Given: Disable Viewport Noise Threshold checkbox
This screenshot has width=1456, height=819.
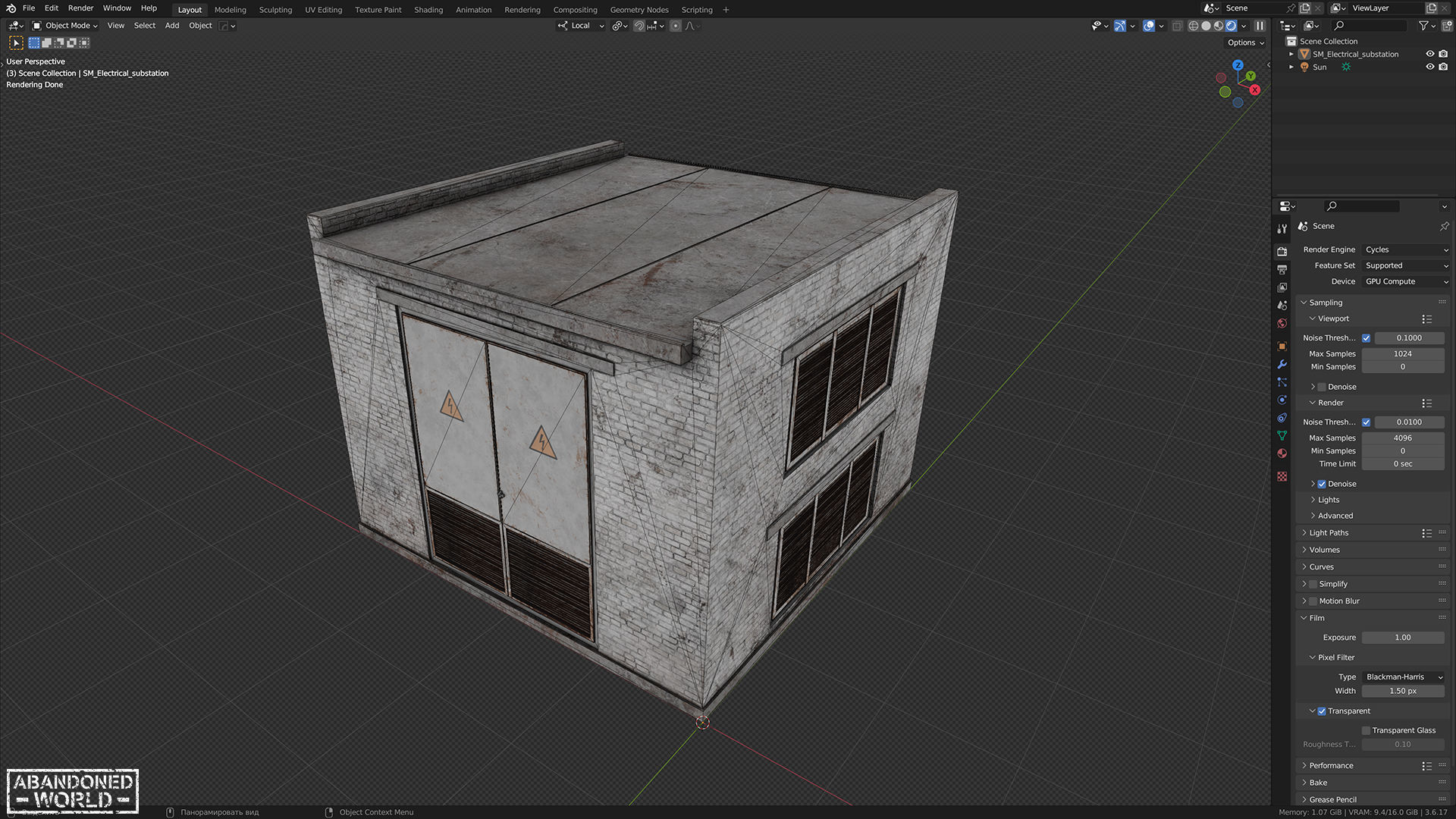Looking at the screenshot, I should click(1367, 338).
